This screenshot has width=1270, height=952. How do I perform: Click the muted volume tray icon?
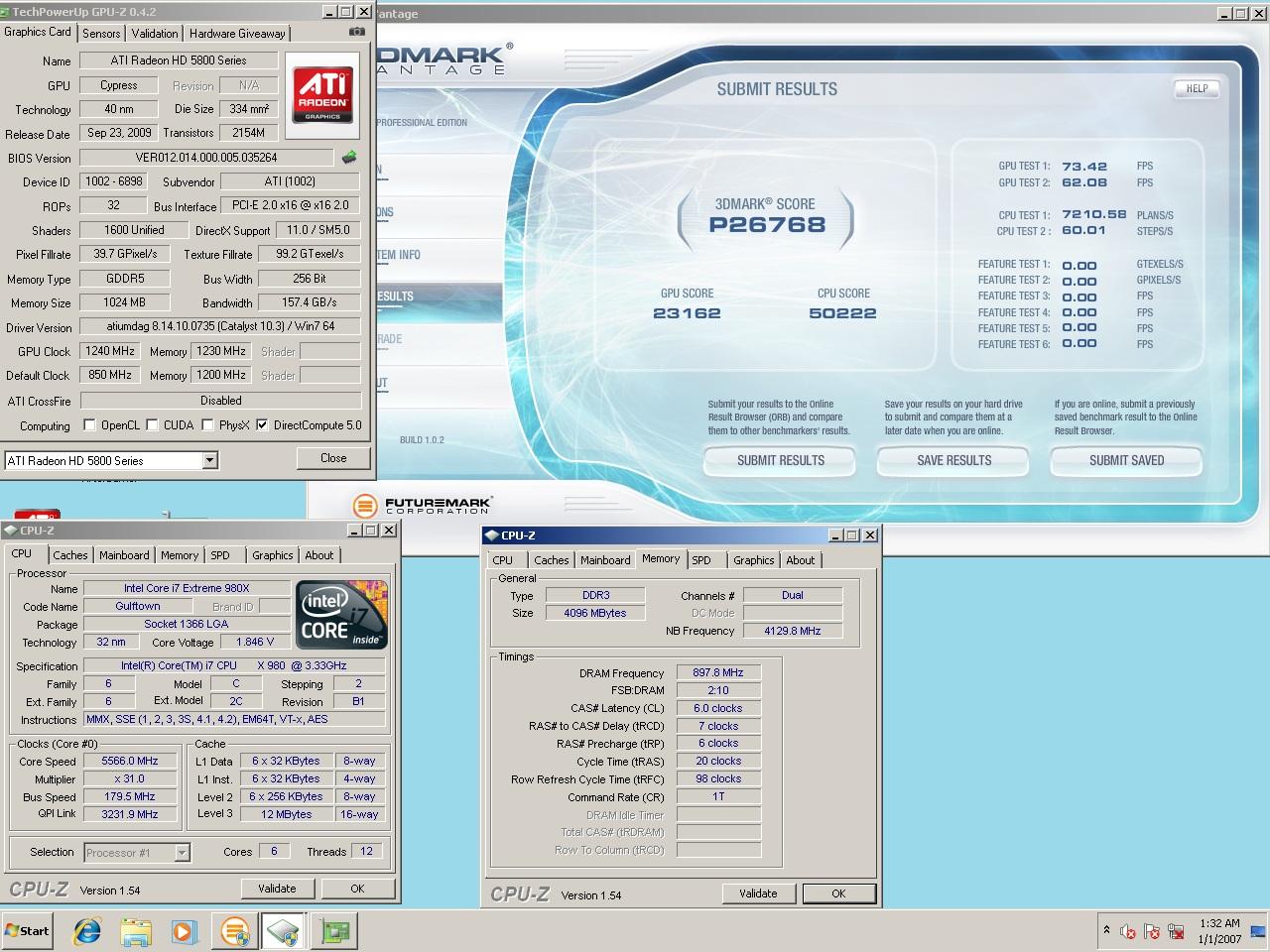1128,931
